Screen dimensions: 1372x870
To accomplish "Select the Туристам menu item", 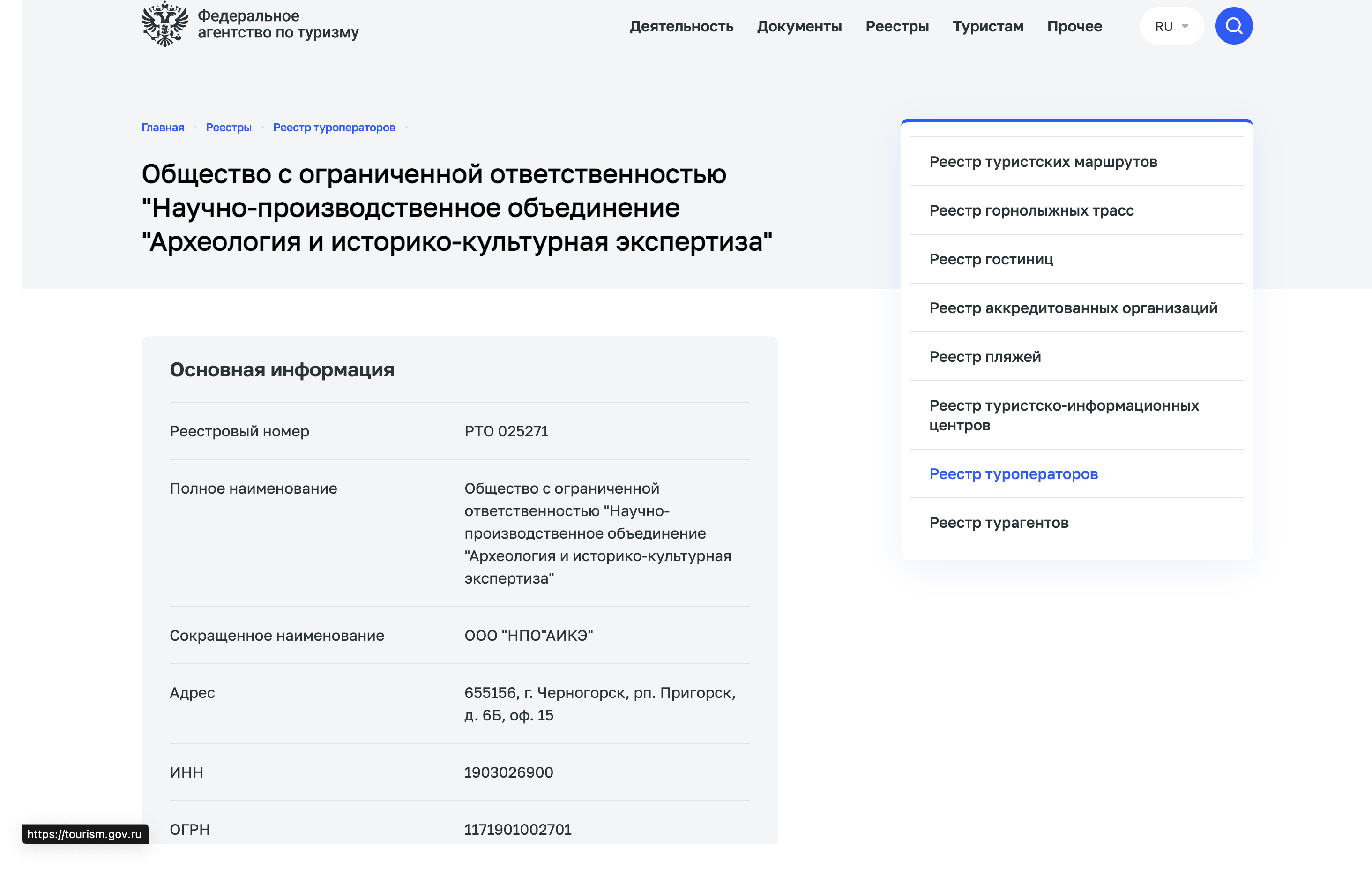I will (987, 26).
